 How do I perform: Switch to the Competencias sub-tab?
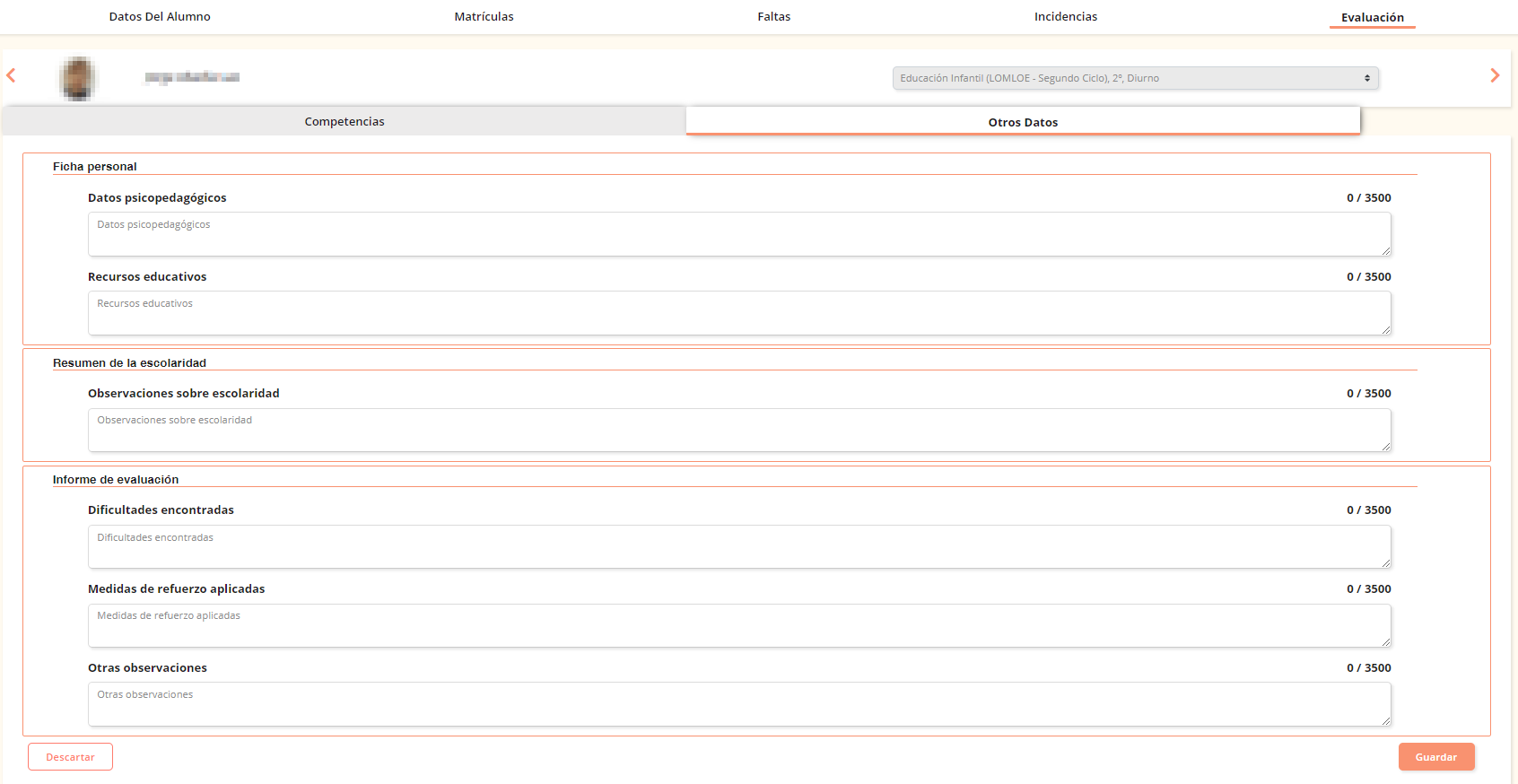345,121
